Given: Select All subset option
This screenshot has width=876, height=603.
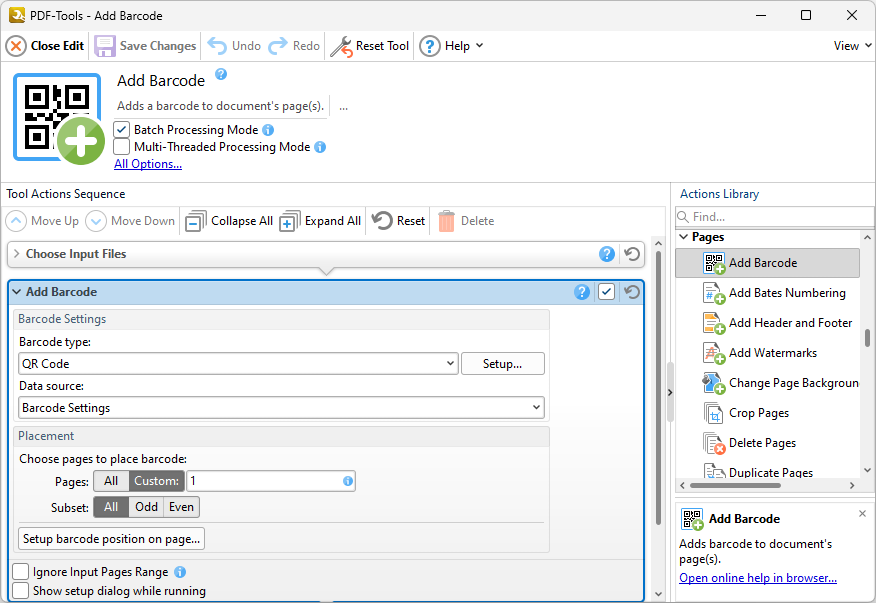Looking at the screenshot, I should coord(111,507).
